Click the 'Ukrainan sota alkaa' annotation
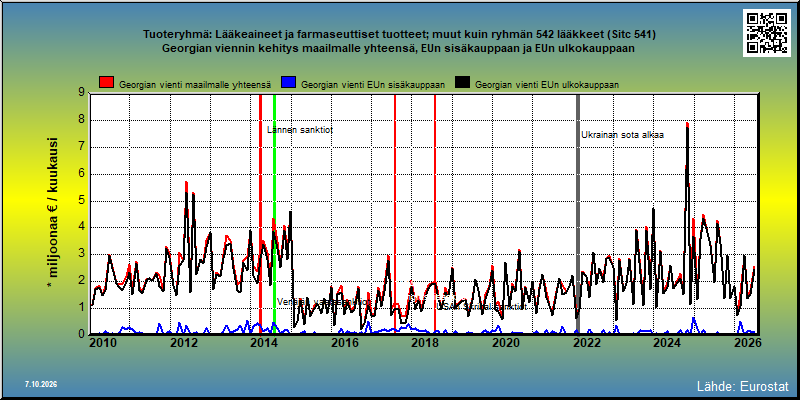The image size is (800, 400). (x=622, y=135)
